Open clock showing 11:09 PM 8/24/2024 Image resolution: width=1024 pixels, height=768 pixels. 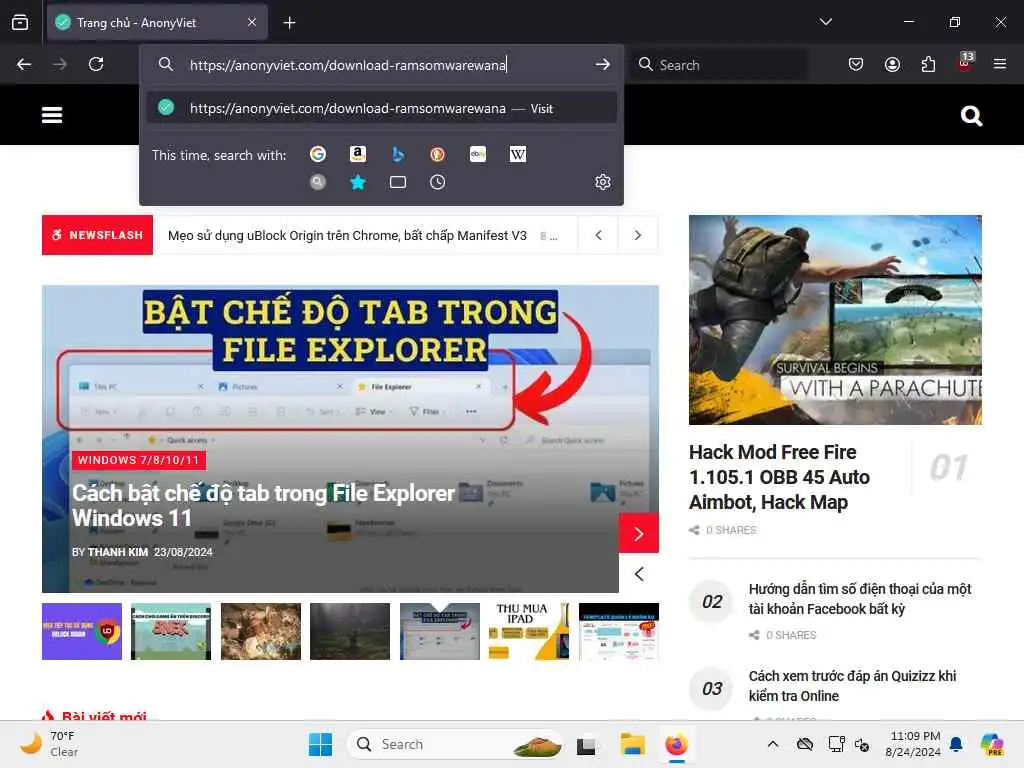pos(913,744)
